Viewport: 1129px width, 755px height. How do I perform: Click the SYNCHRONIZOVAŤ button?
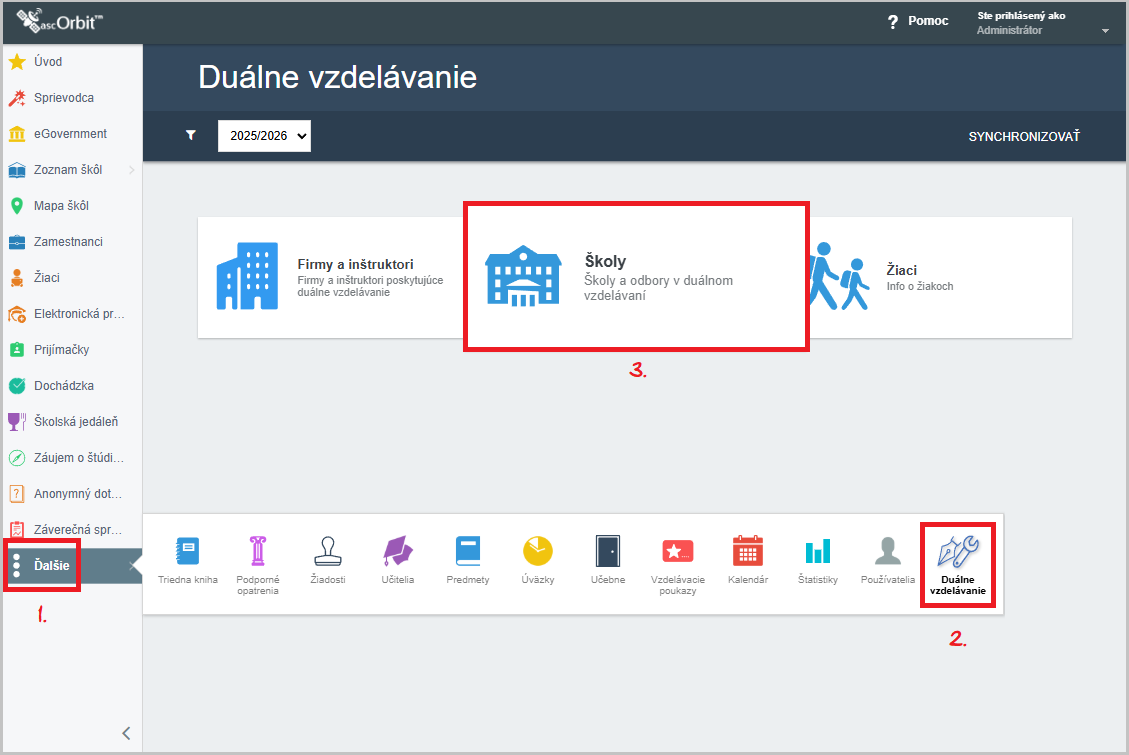pyautogui.click(x=1024, y=136)
